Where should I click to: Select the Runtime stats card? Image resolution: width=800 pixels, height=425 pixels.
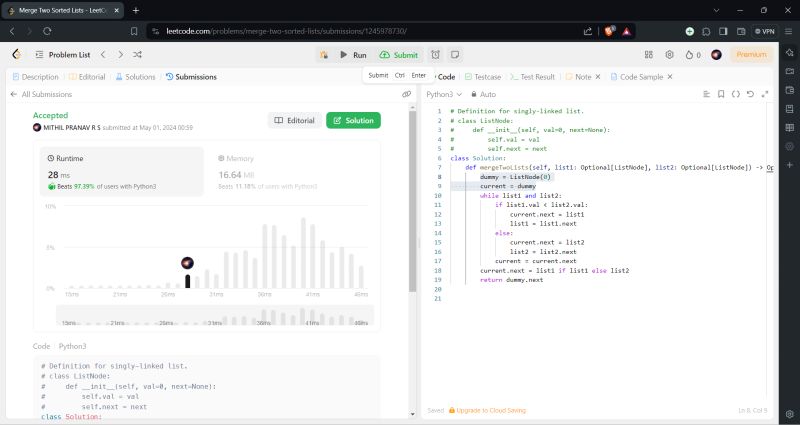(x=122, y=171)
